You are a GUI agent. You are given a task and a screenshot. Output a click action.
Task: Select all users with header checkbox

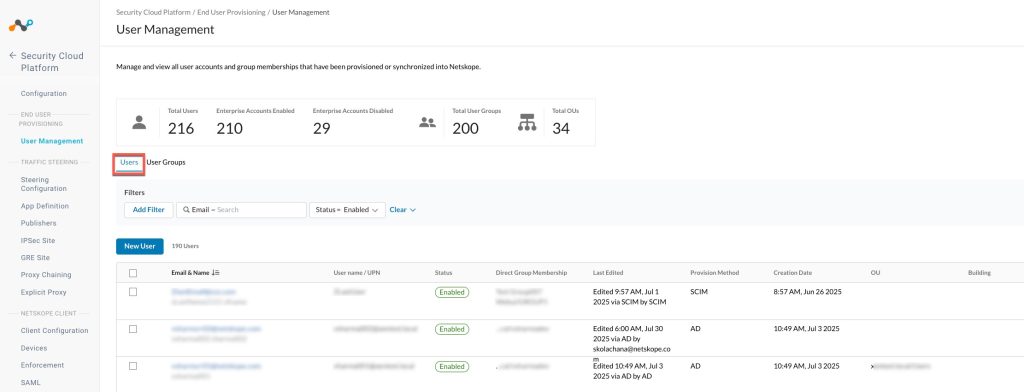click(133, 272)
